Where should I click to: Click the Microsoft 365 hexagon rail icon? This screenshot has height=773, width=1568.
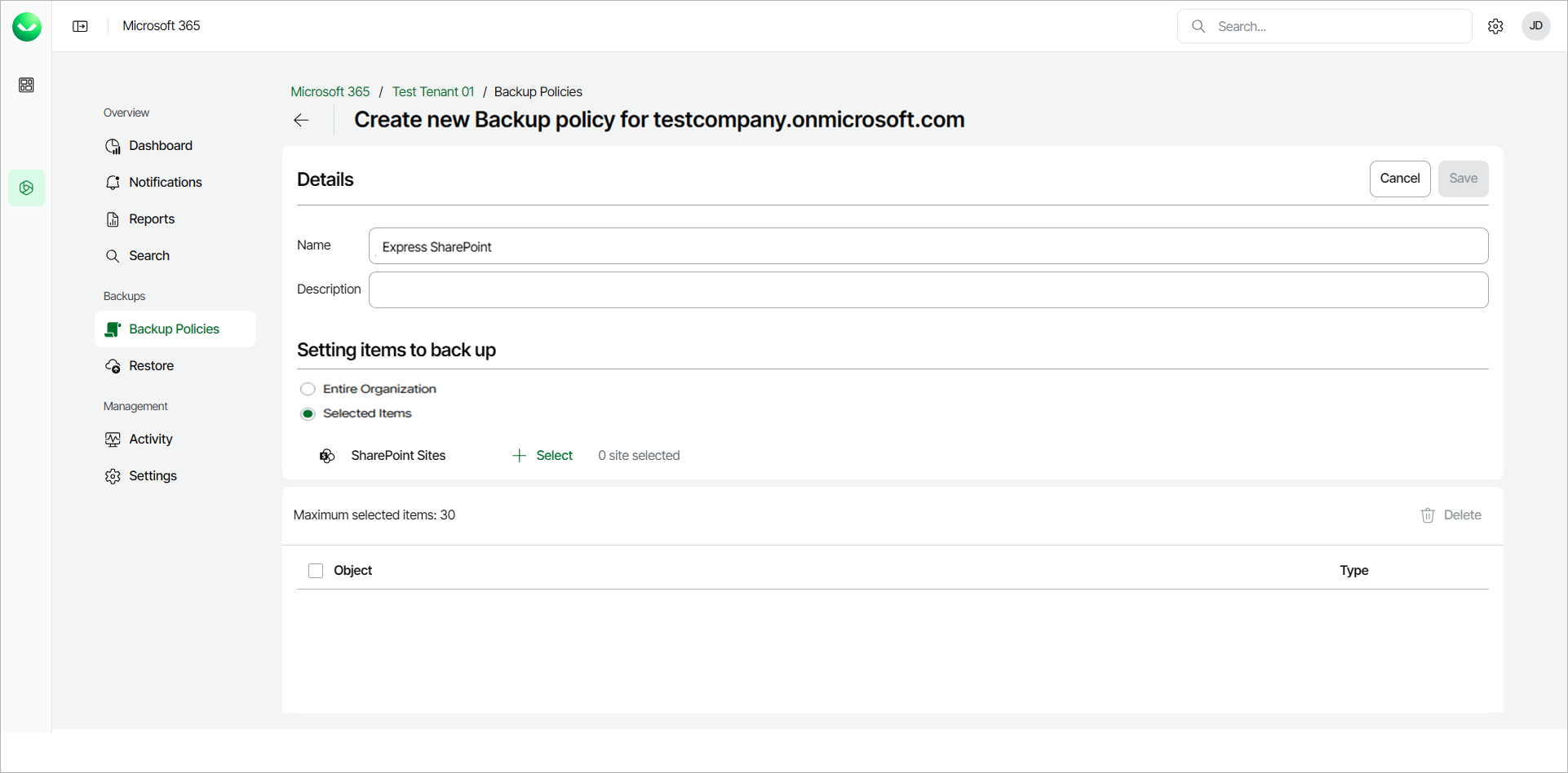26,188
